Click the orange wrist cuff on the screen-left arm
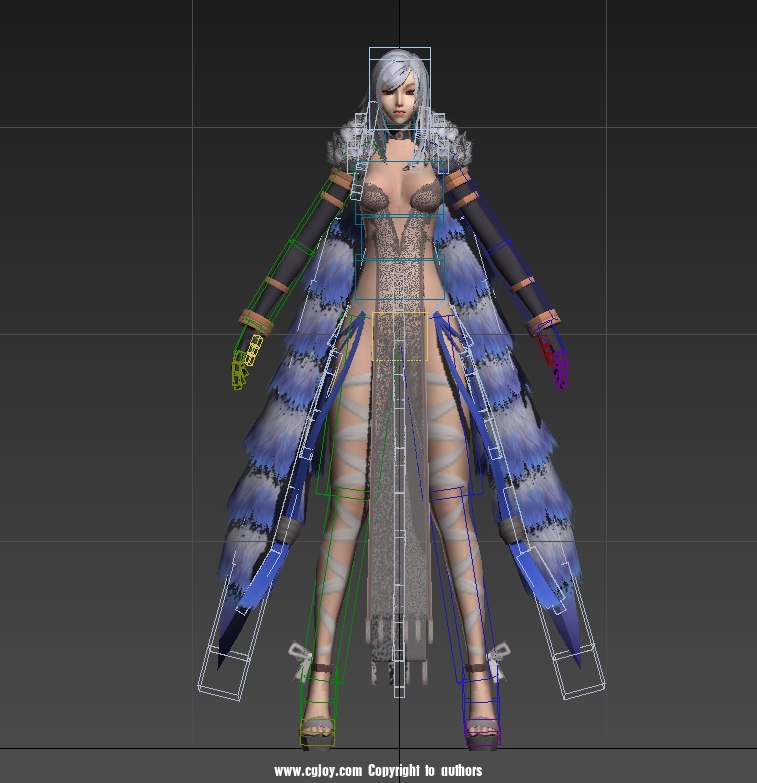The width and height of the screenshot is (757, 783). pos(257,321)
